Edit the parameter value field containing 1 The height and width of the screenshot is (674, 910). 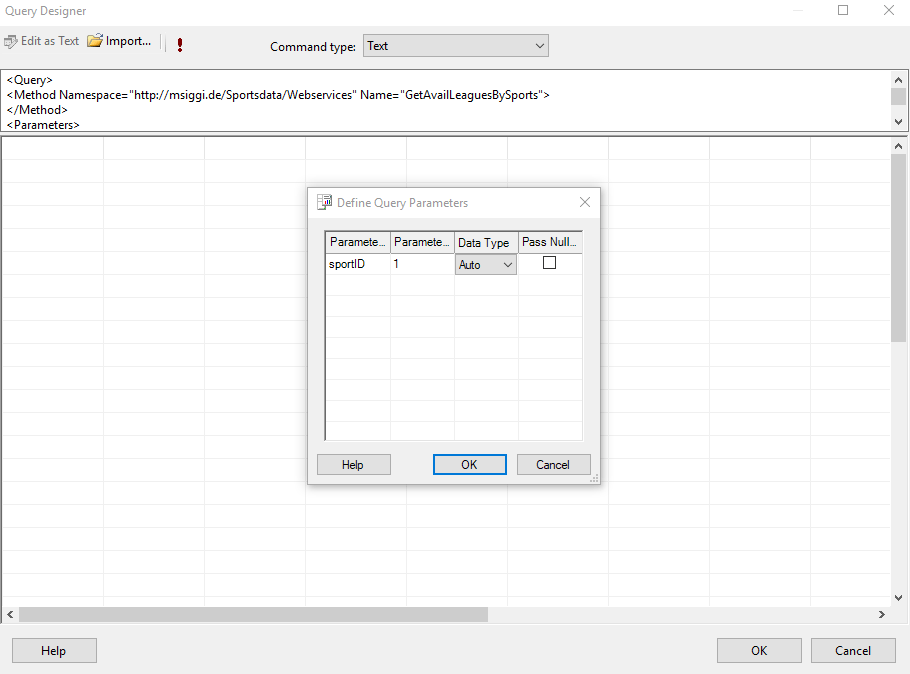(x=421, y=265)
